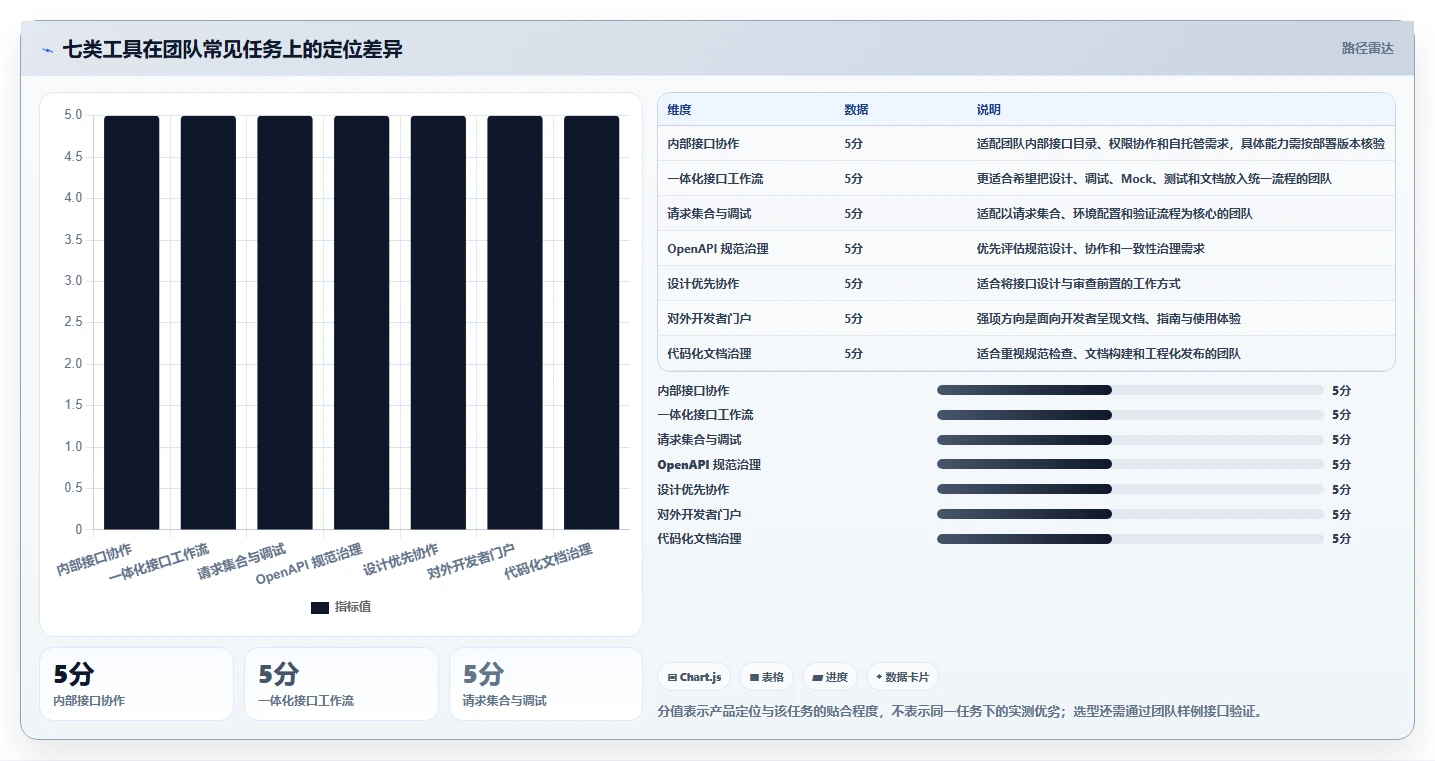
Task: Click the 进度 chip label
Action: (837, 678)
